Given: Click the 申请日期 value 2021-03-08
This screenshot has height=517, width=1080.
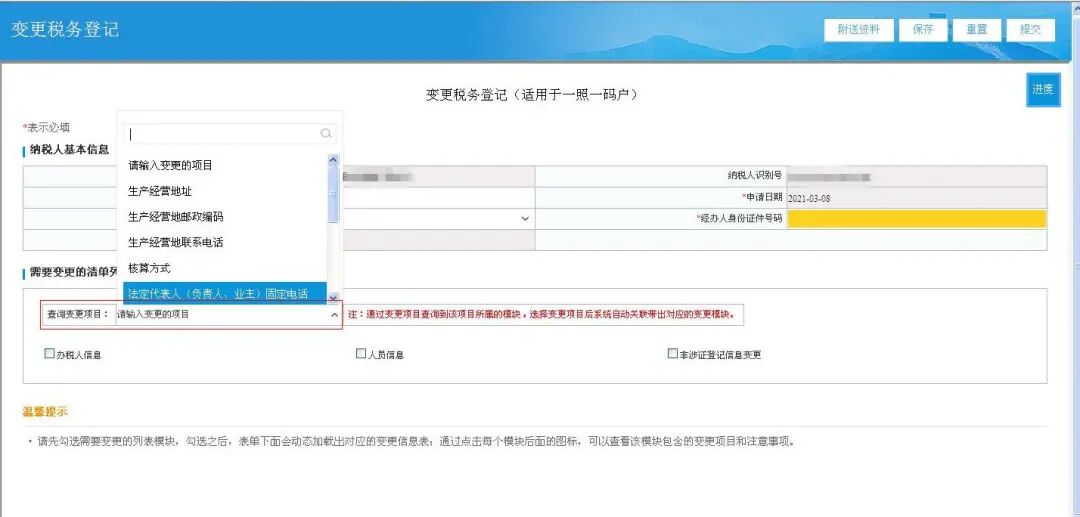Looking at the screenshot, I should pyautogui.click(x=809, y=198).
